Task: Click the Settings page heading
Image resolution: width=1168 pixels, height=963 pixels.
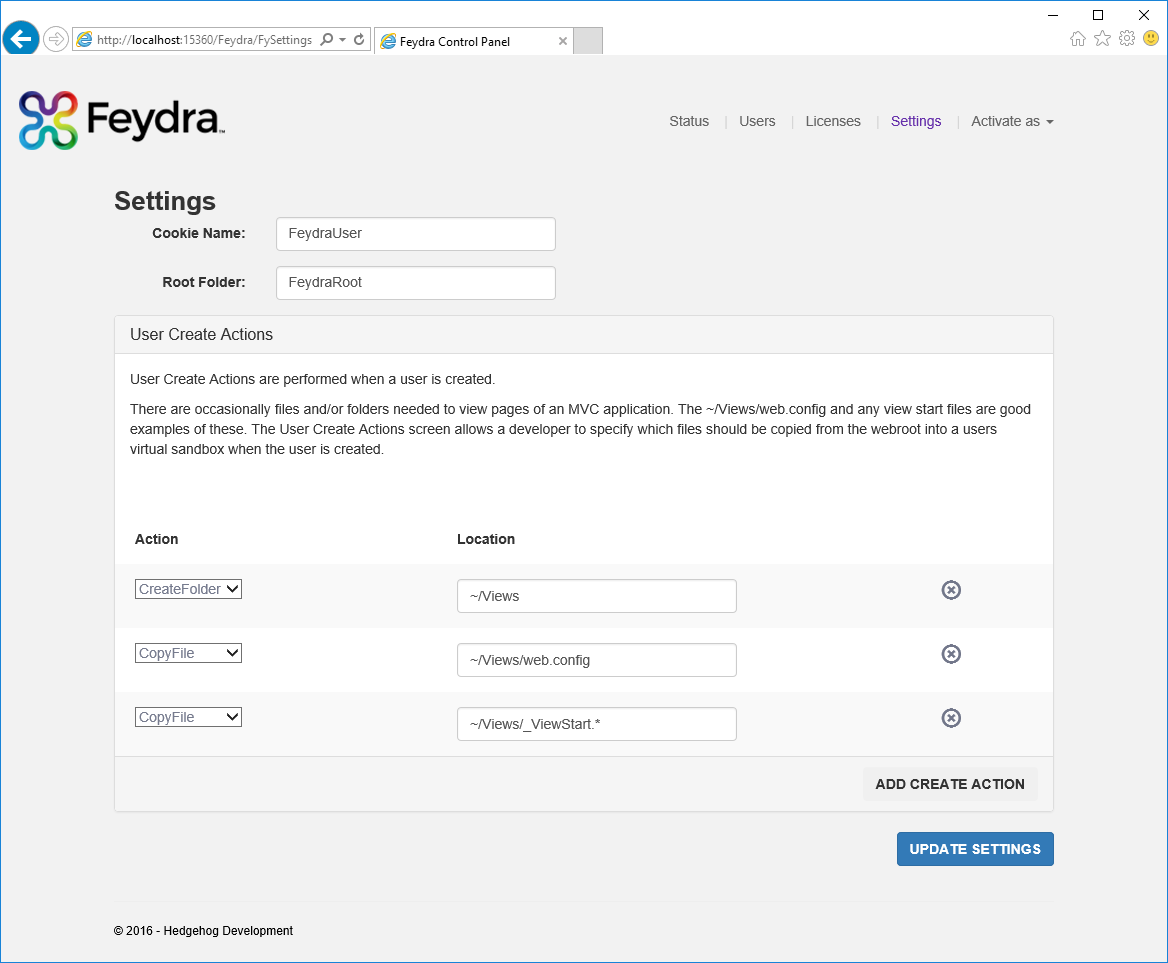Action: pos(165,201)
